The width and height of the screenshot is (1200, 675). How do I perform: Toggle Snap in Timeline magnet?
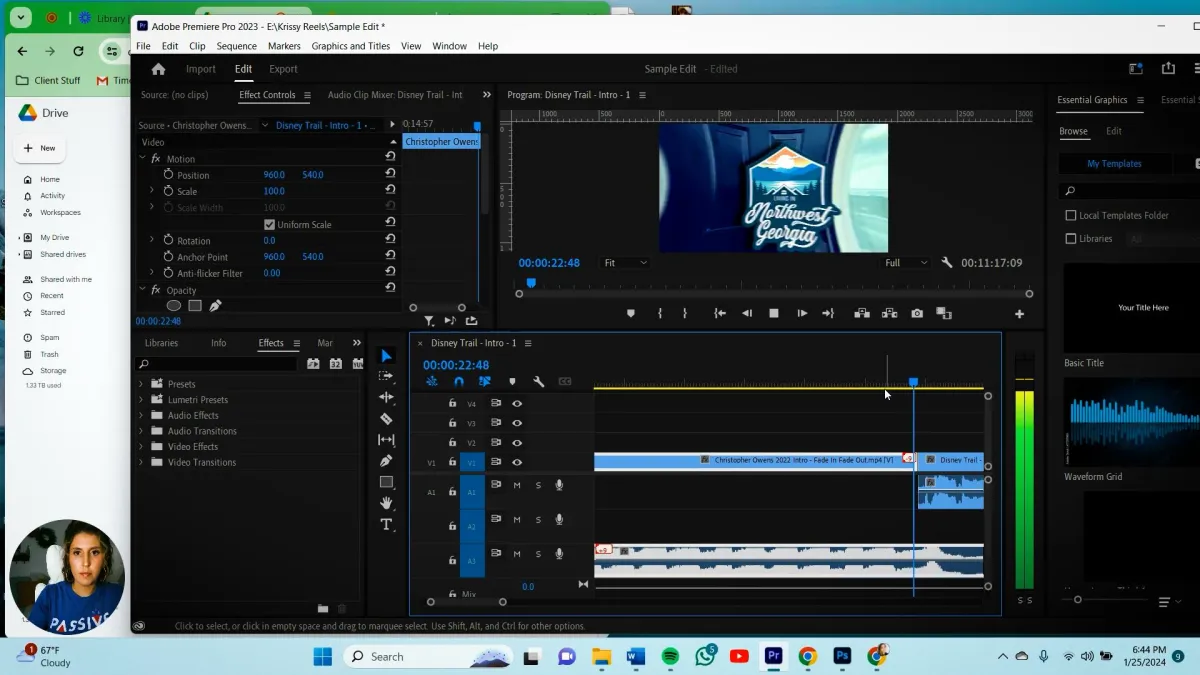(x=459, y=381)
